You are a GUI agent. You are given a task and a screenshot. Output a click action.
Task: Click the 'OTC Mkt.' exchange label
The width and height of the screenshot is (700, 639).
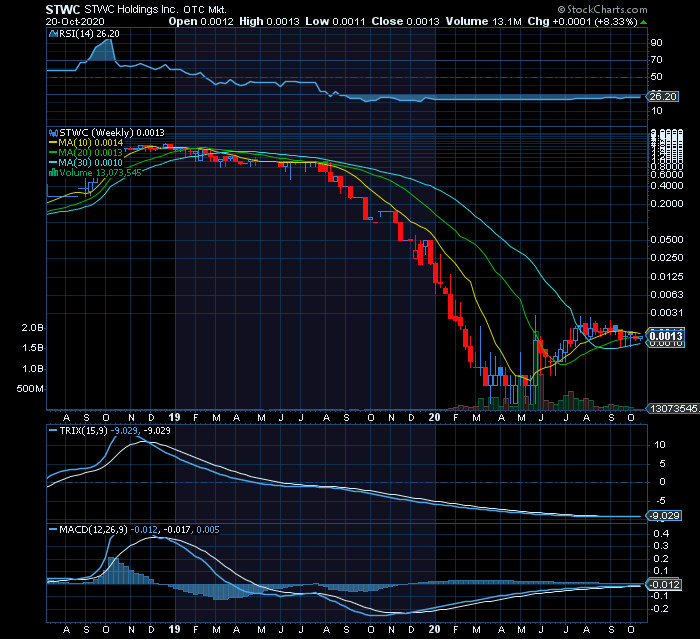(x=205, y=9)
